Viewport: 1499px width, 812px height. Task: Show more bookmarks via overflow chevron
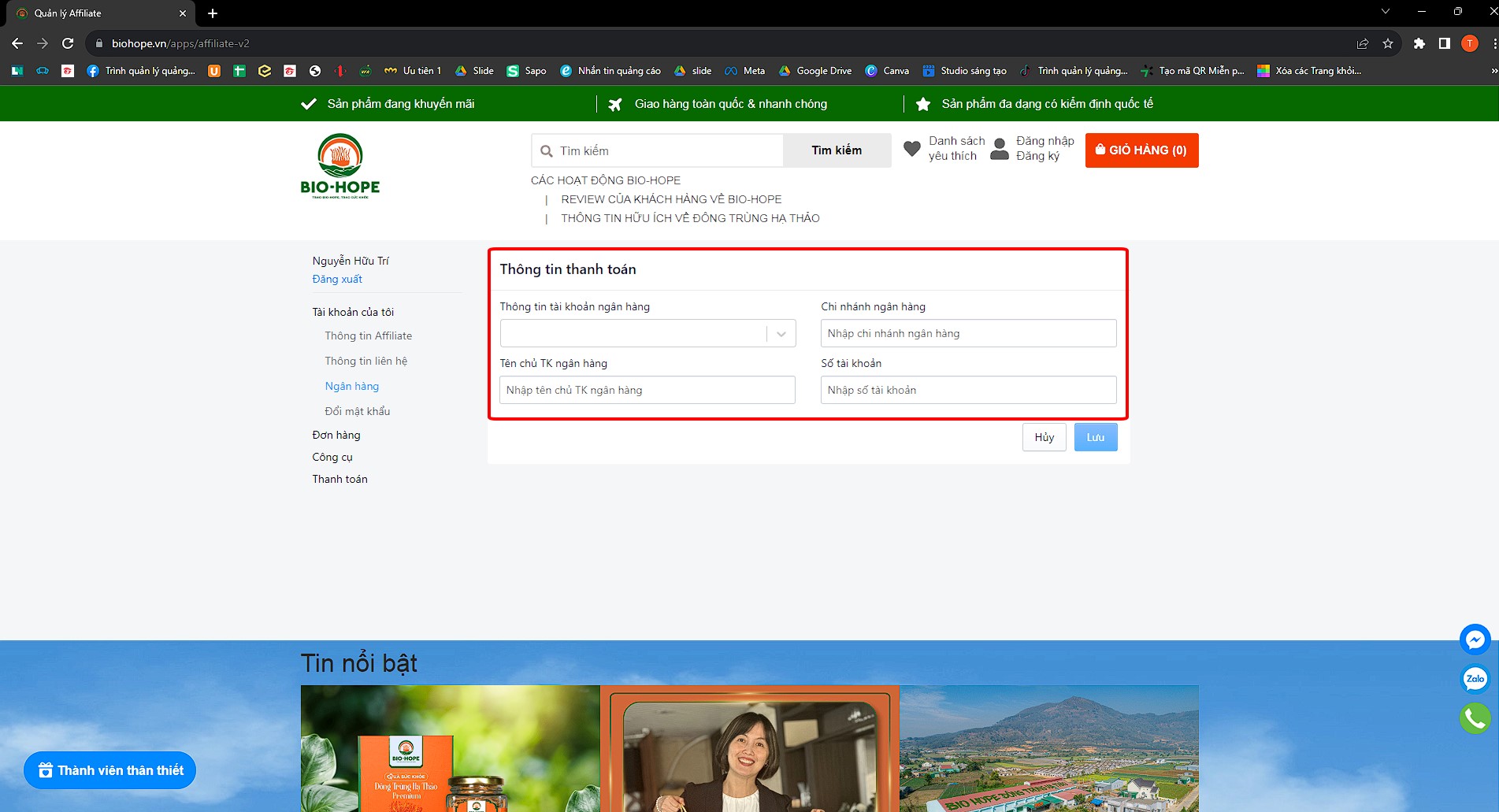[1493, 71]
